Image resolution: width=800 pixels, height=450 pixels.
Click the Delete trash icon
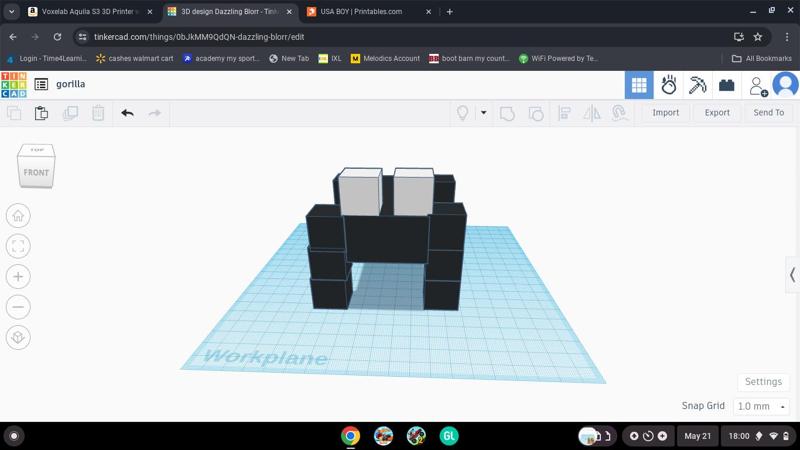pos(98,113)
